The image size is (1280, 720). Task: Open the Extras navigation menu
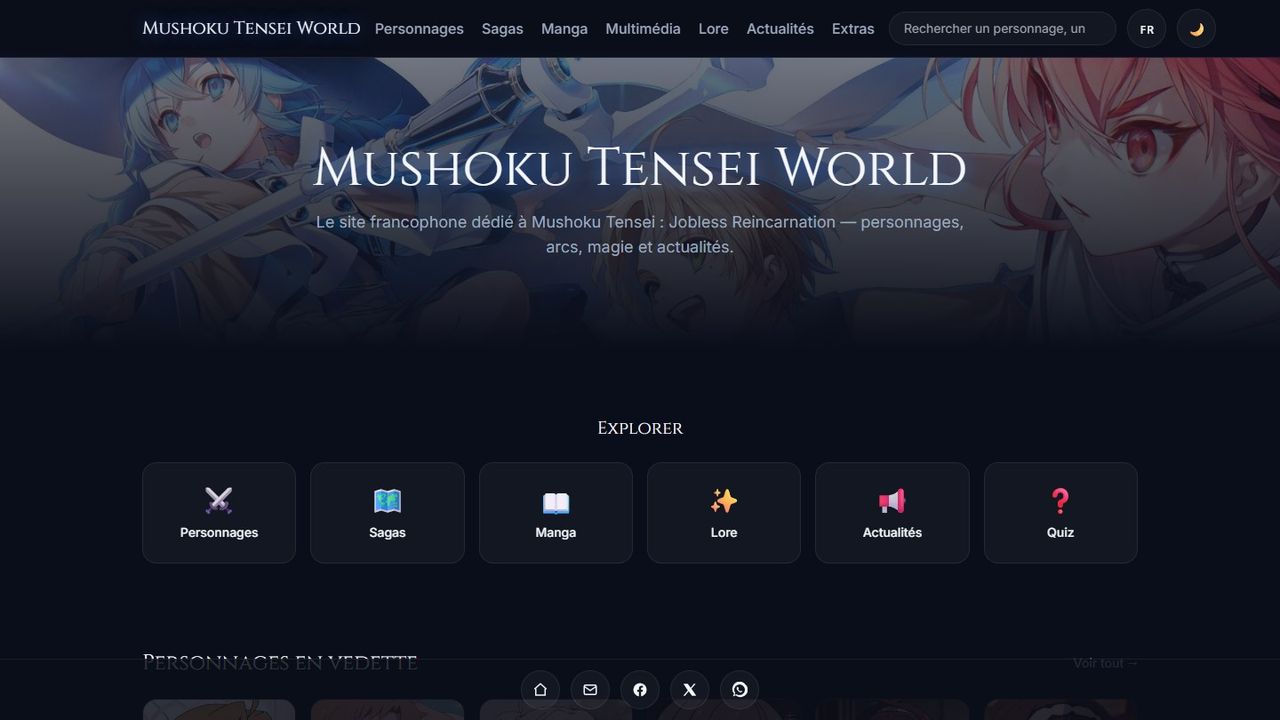point(853,29)
